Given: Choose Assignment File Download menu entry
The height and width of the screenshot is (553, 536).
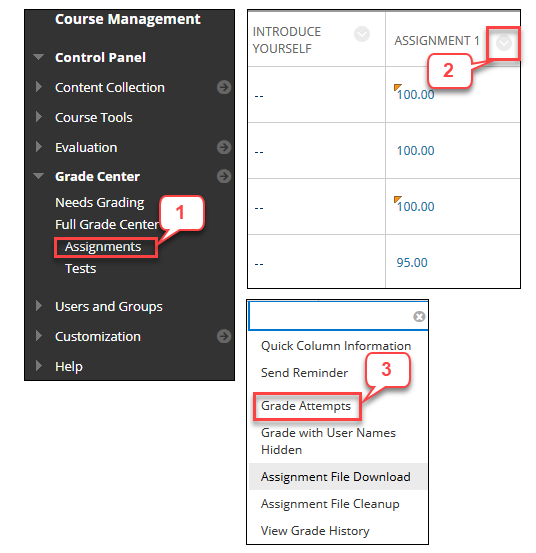Looking at the screenshot, I should coord(336,477).
